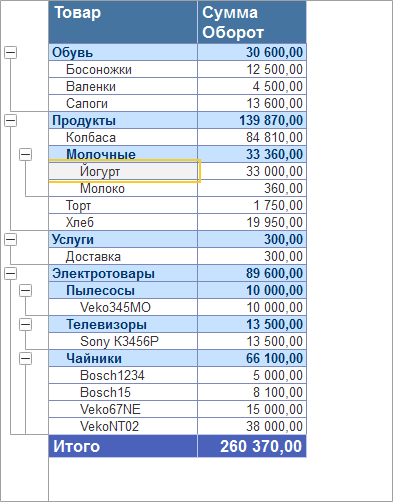The width and height of the screenshot is (393, 502).
Task: Select the 30 600,00 Обувь total
Action: coord(252,52)
